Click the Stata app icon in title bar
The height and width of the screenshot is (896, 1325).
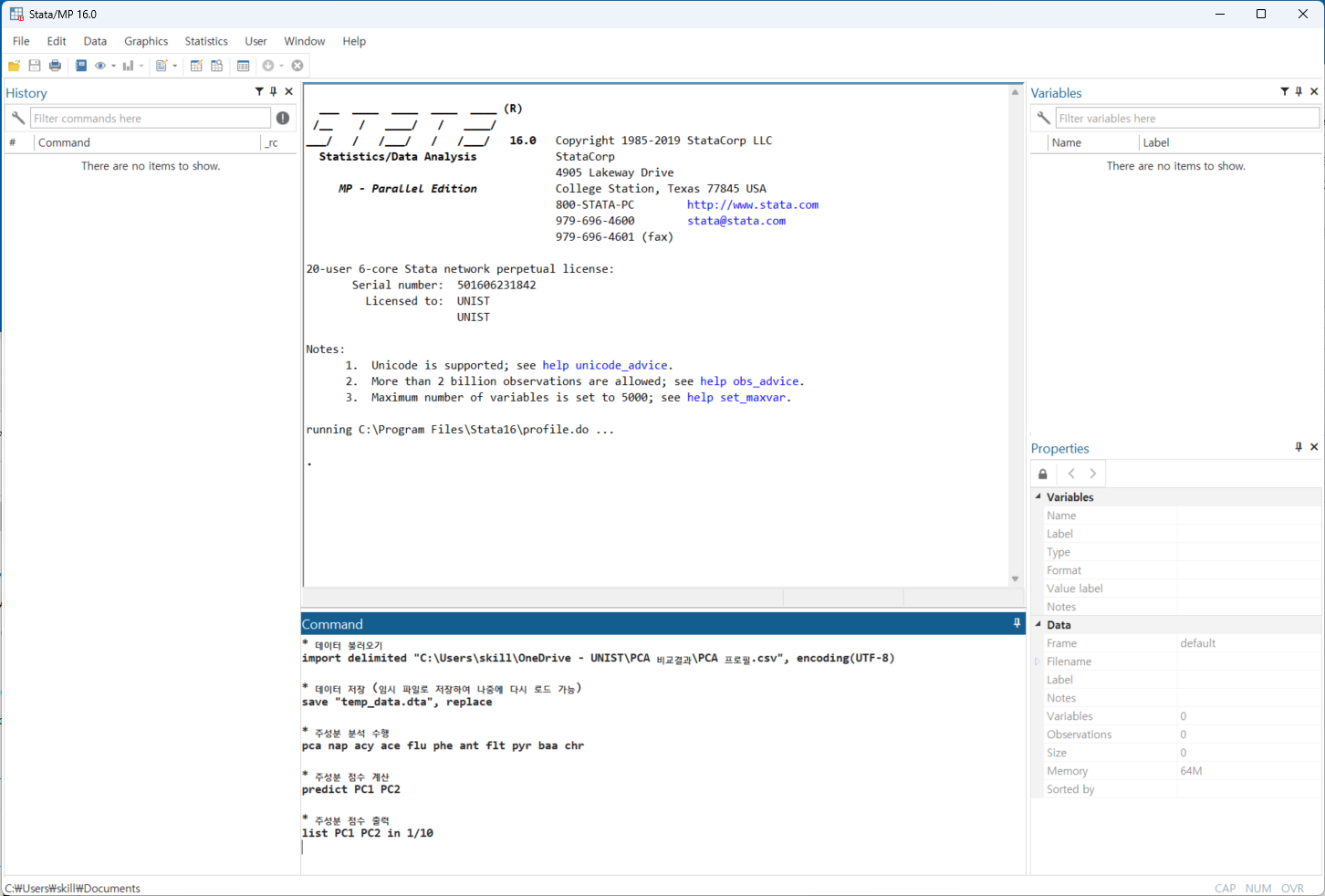16,14
